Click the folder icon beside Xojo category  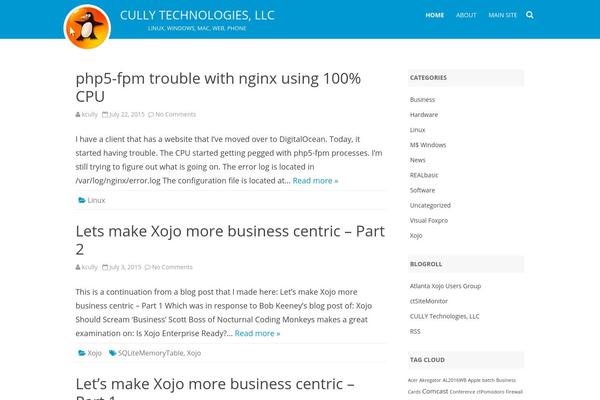coord(82,353)
